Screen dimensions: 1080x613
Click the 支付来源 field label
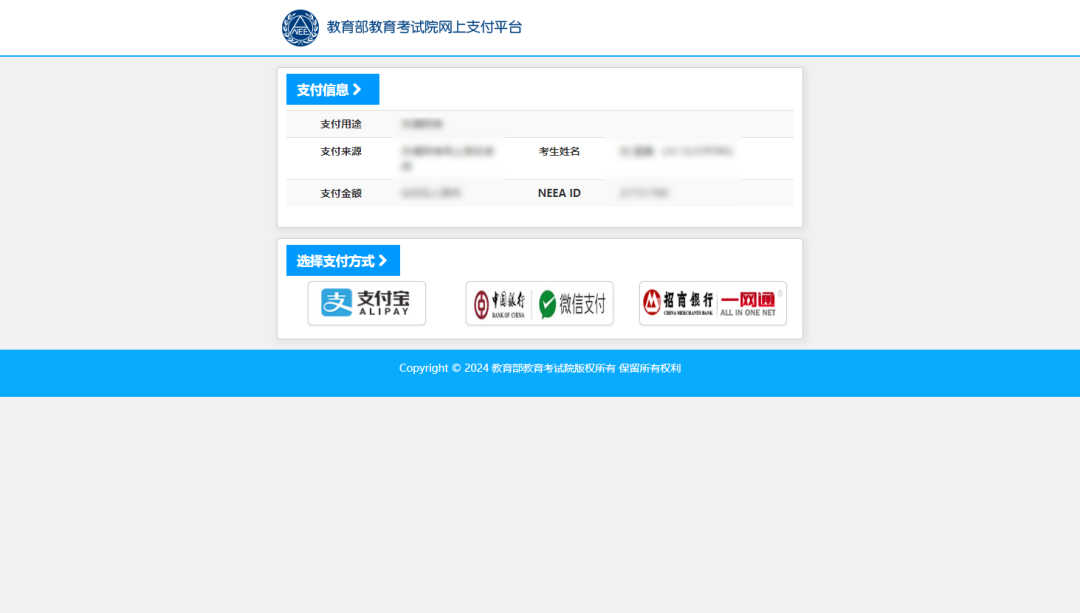(x=341, y=152)
